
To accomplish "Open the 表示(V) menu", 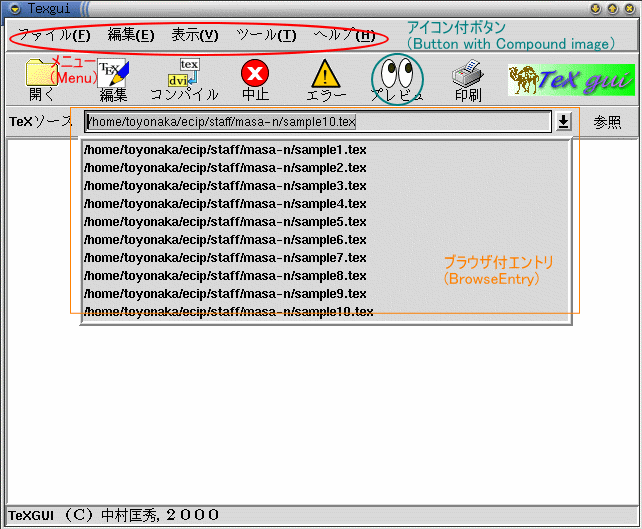I will 194,36.
